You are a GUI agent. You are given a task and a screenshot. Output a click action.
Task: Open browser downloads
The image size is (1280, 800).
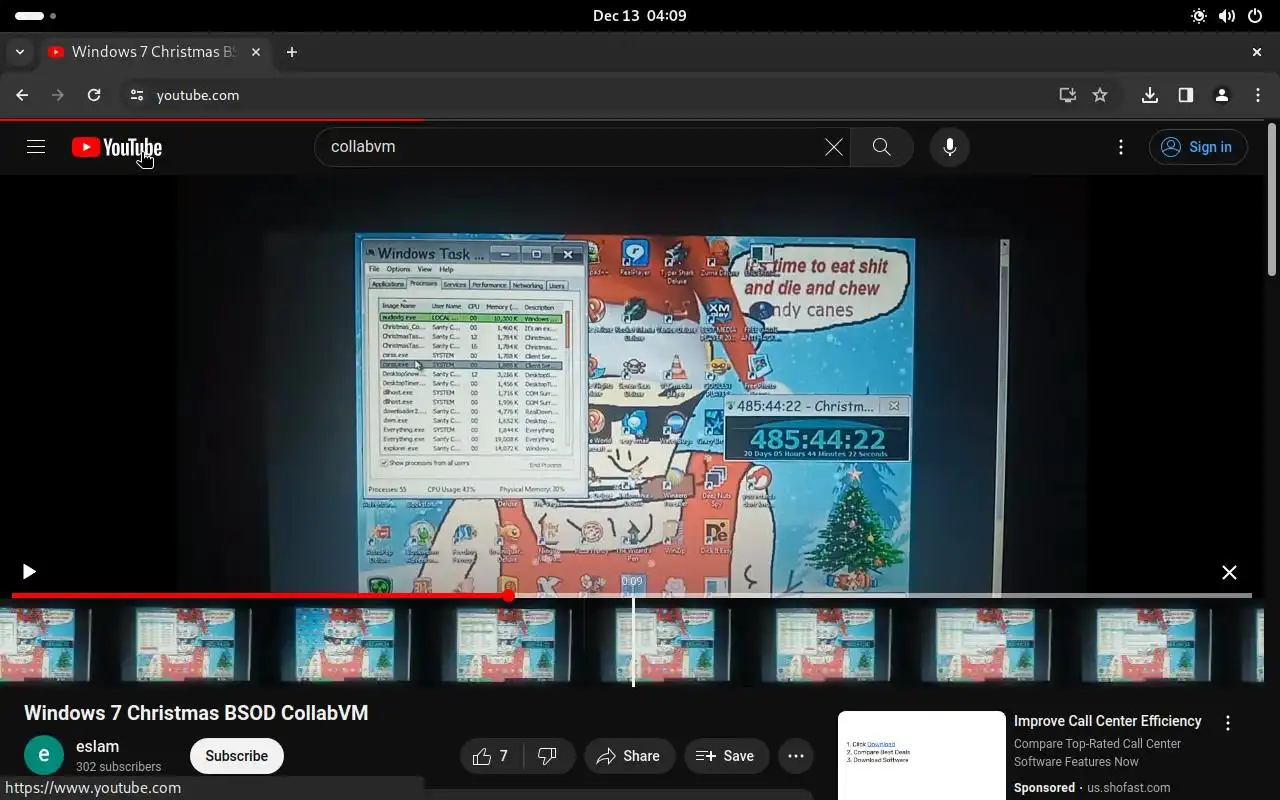[x=1150, y=95]
